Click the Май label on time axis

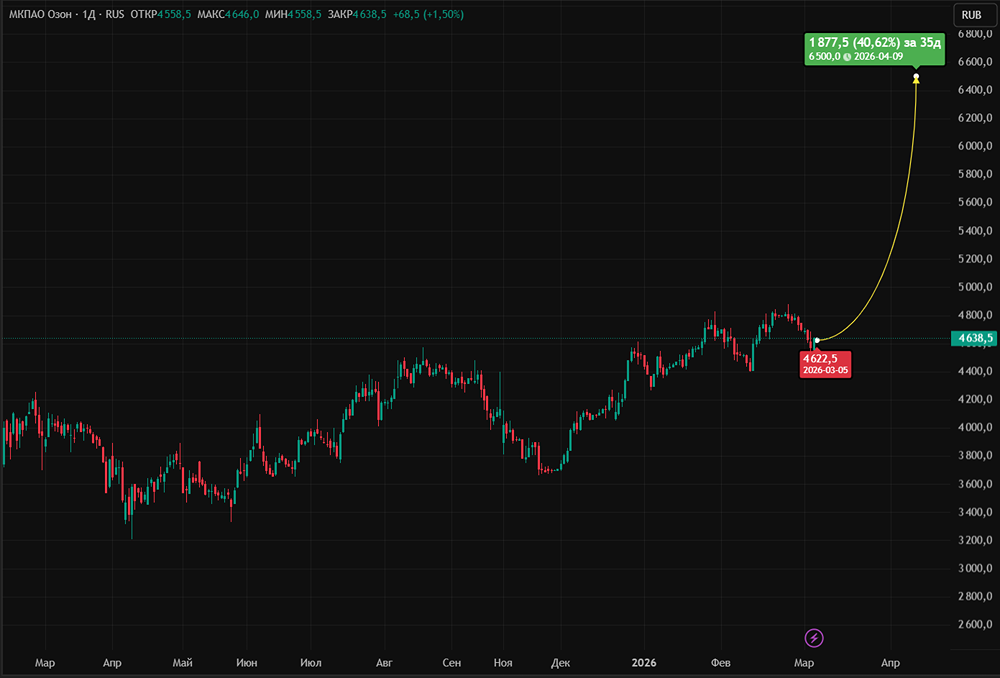[x=182, y=663]
